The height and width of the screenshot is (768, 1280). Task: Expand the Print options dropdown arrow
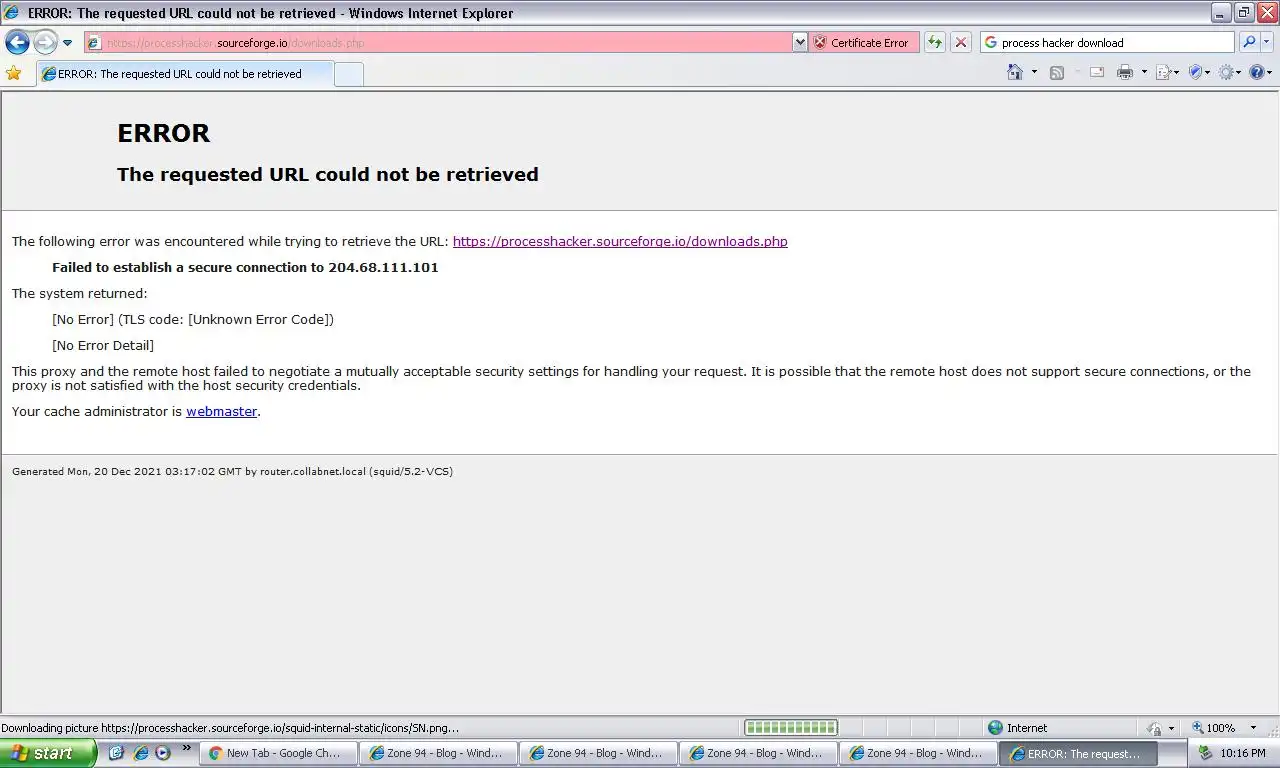pyautogui.click(x=1144, y=72)
